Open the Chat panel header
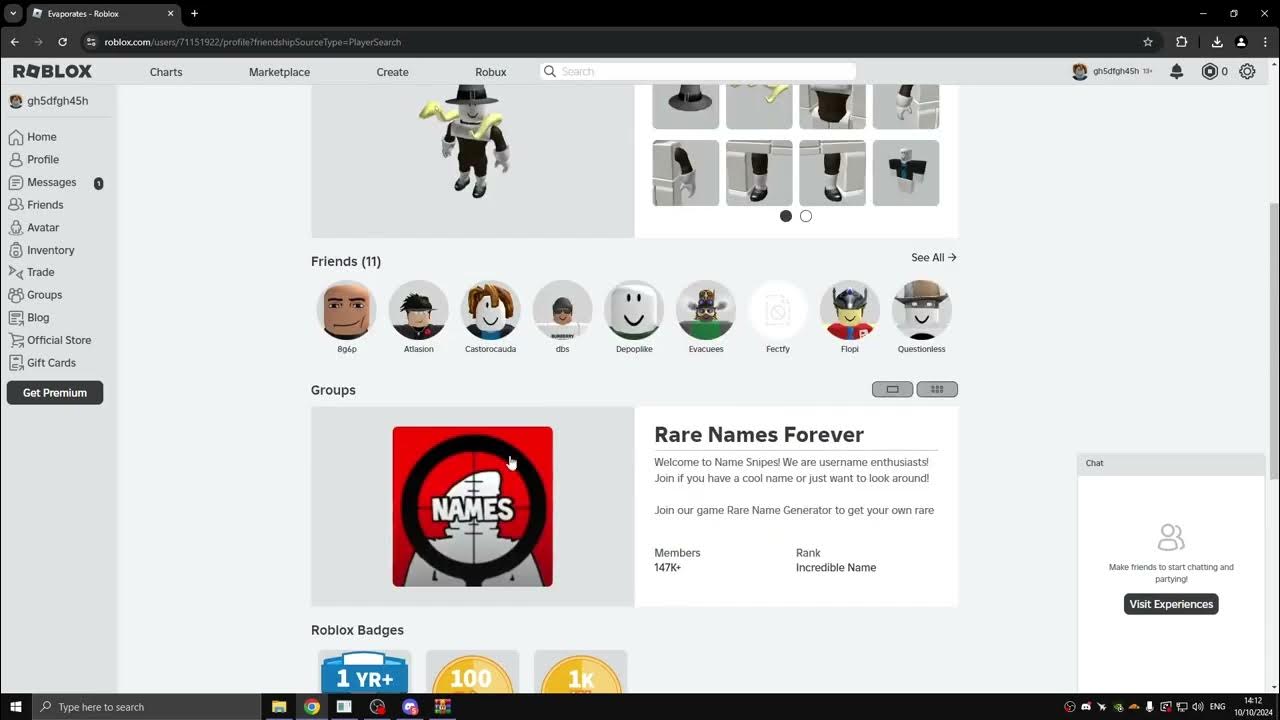This screenshot has height=720, width=1280. tap(1171, 463)
